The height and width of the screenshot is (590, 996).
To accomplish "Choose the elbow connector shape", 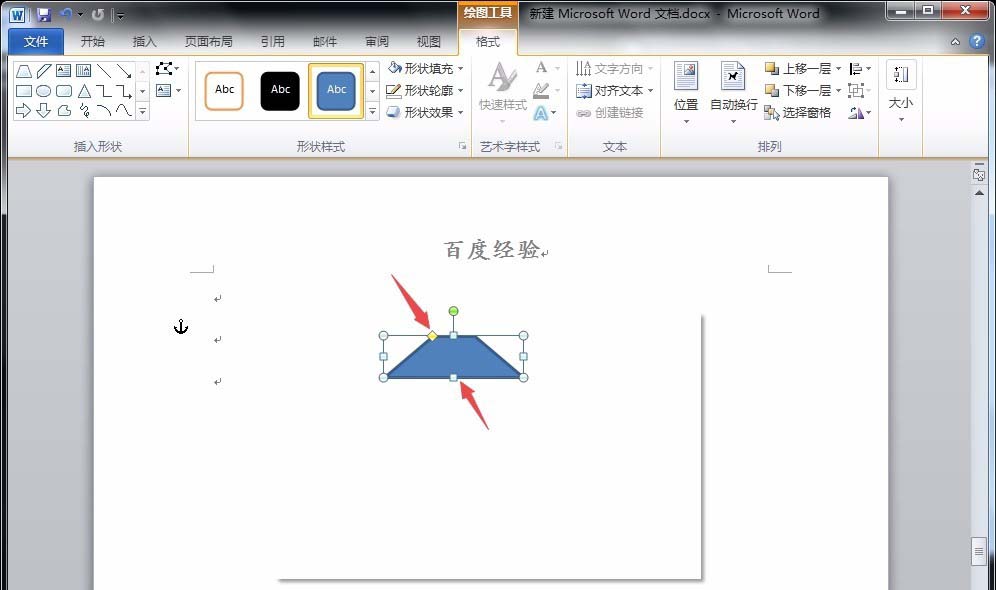I will pyautogui.click(x=104, y=91).
